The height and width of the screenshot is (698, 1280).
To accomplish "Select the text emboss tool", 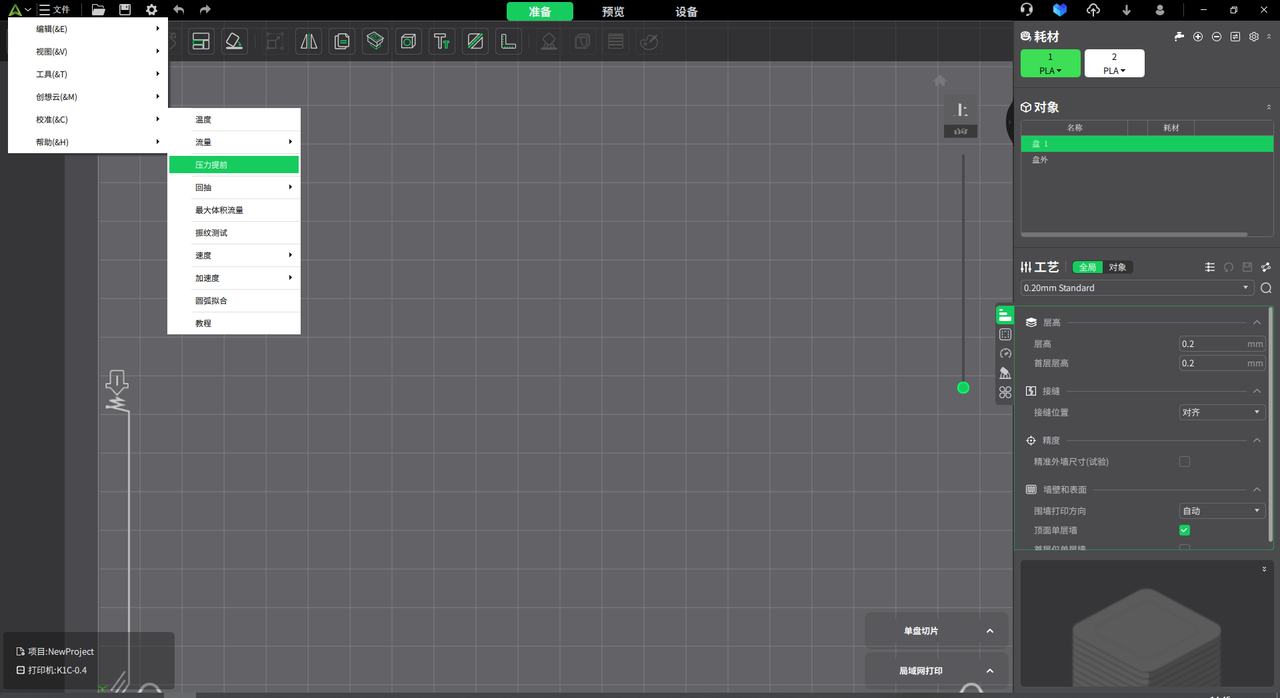I will tap(442, 42).
